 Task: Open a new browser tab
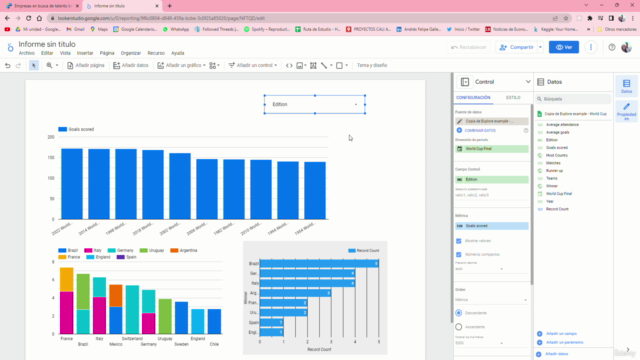[x=169, y=6]
